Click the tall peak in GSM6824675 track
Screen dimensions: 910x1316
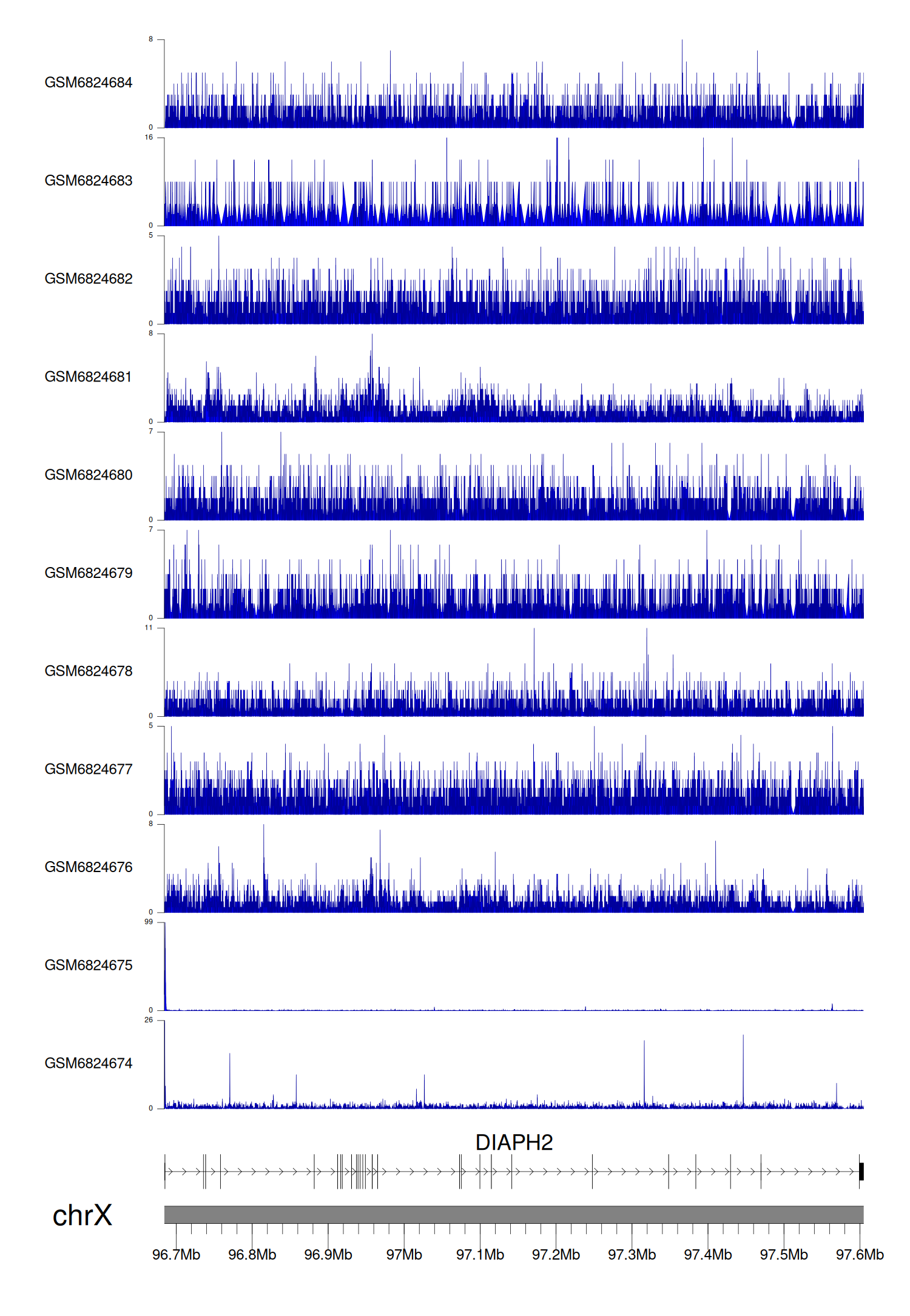165,964
